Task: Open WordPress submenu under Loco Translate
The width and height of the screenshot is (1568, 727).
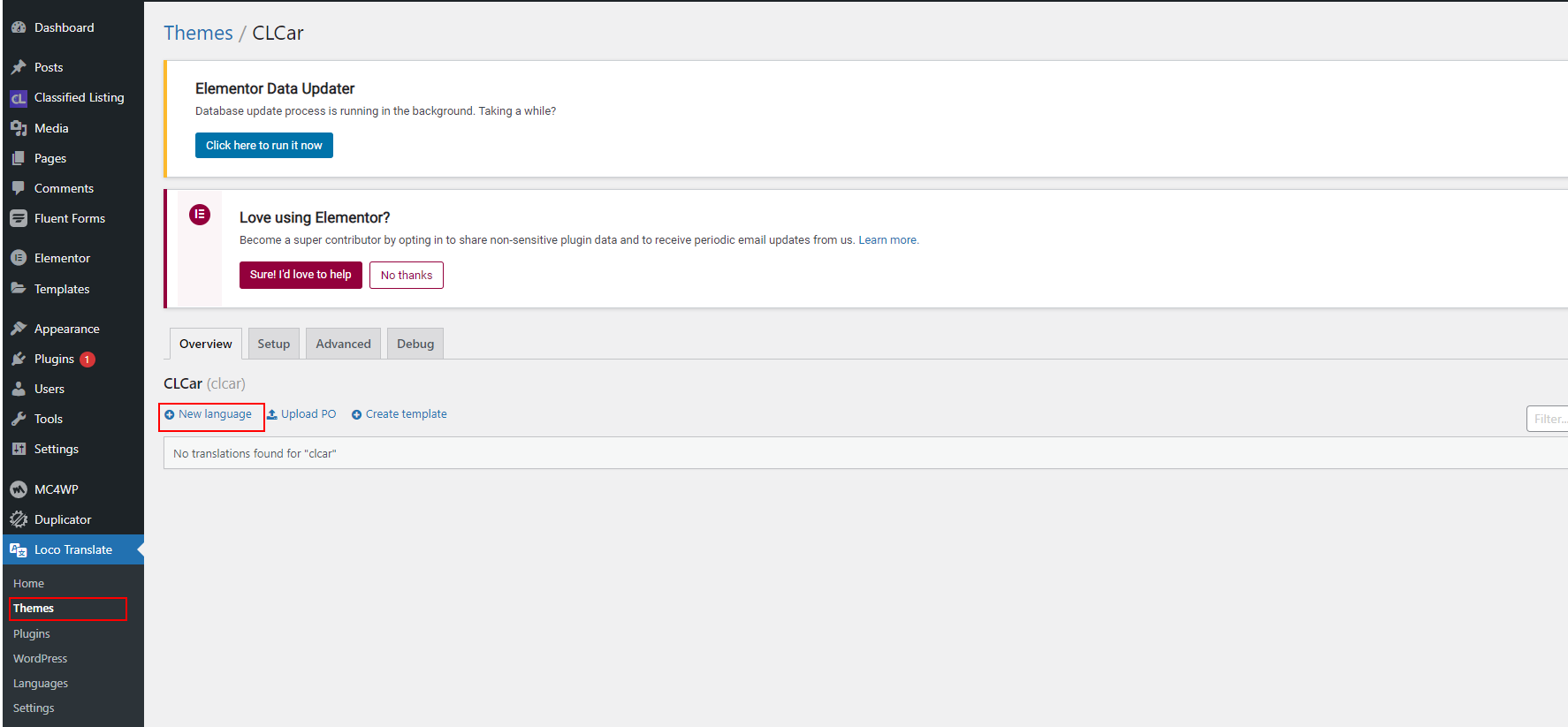Action: (x=40, y=659)
